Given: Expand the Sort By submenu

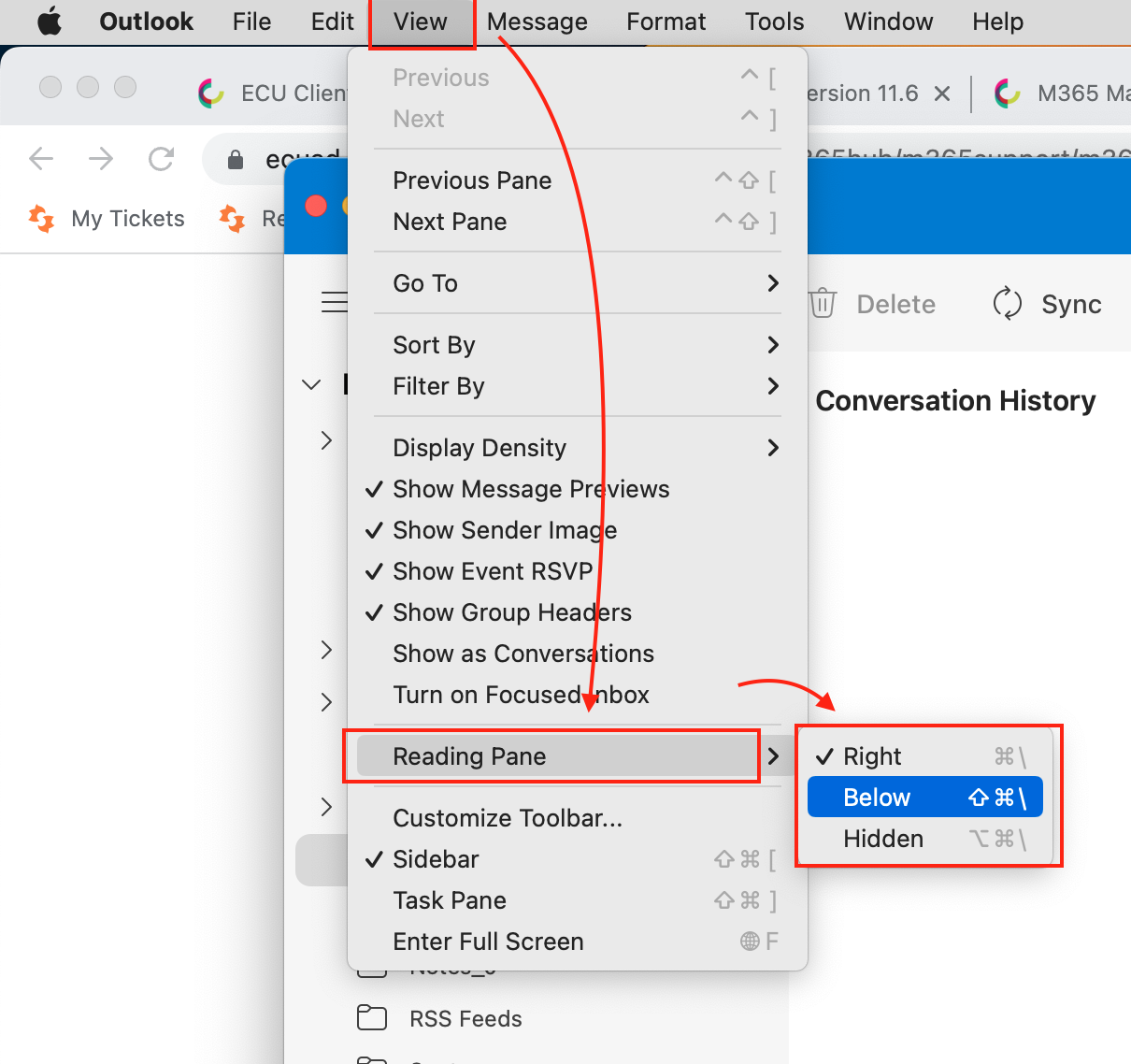Looking at the screenshot, I should (x=577, y=345).
